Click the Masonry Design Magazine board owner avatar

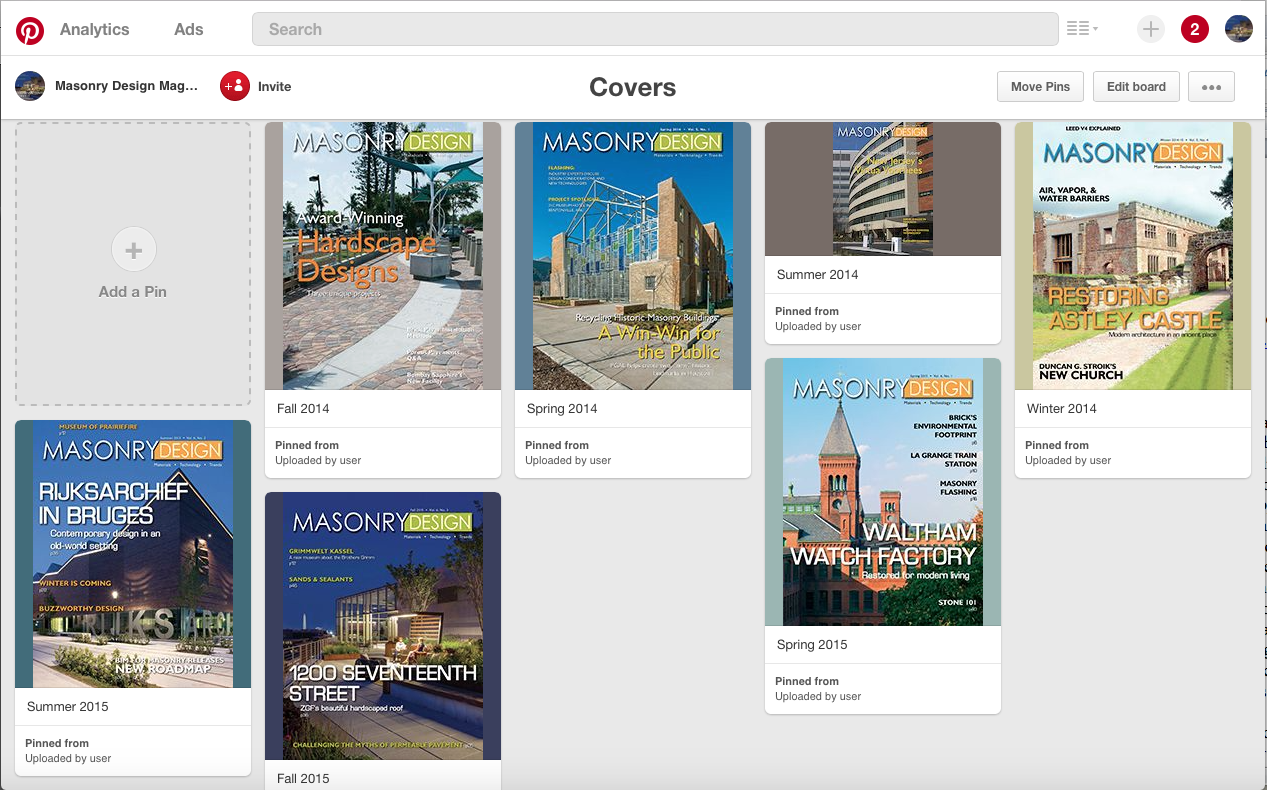30,86
